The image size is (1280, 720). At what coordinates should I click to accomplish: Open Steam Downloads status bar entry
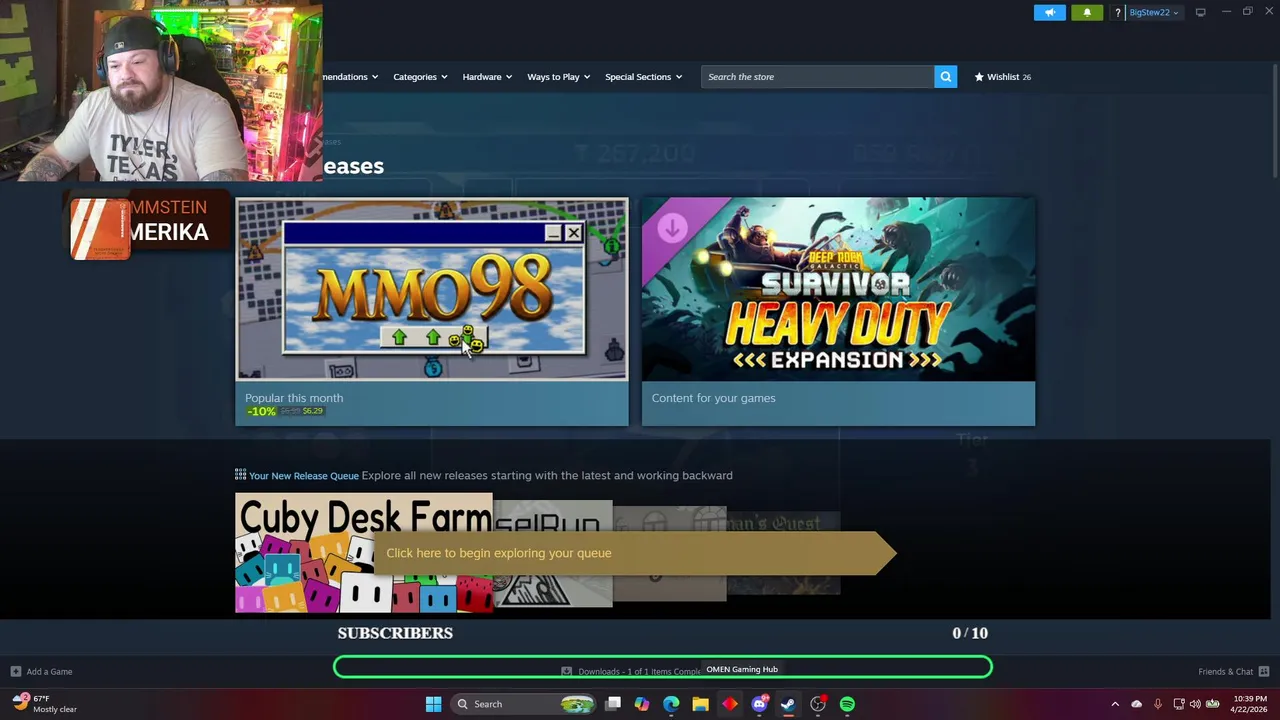coord(640,672)
